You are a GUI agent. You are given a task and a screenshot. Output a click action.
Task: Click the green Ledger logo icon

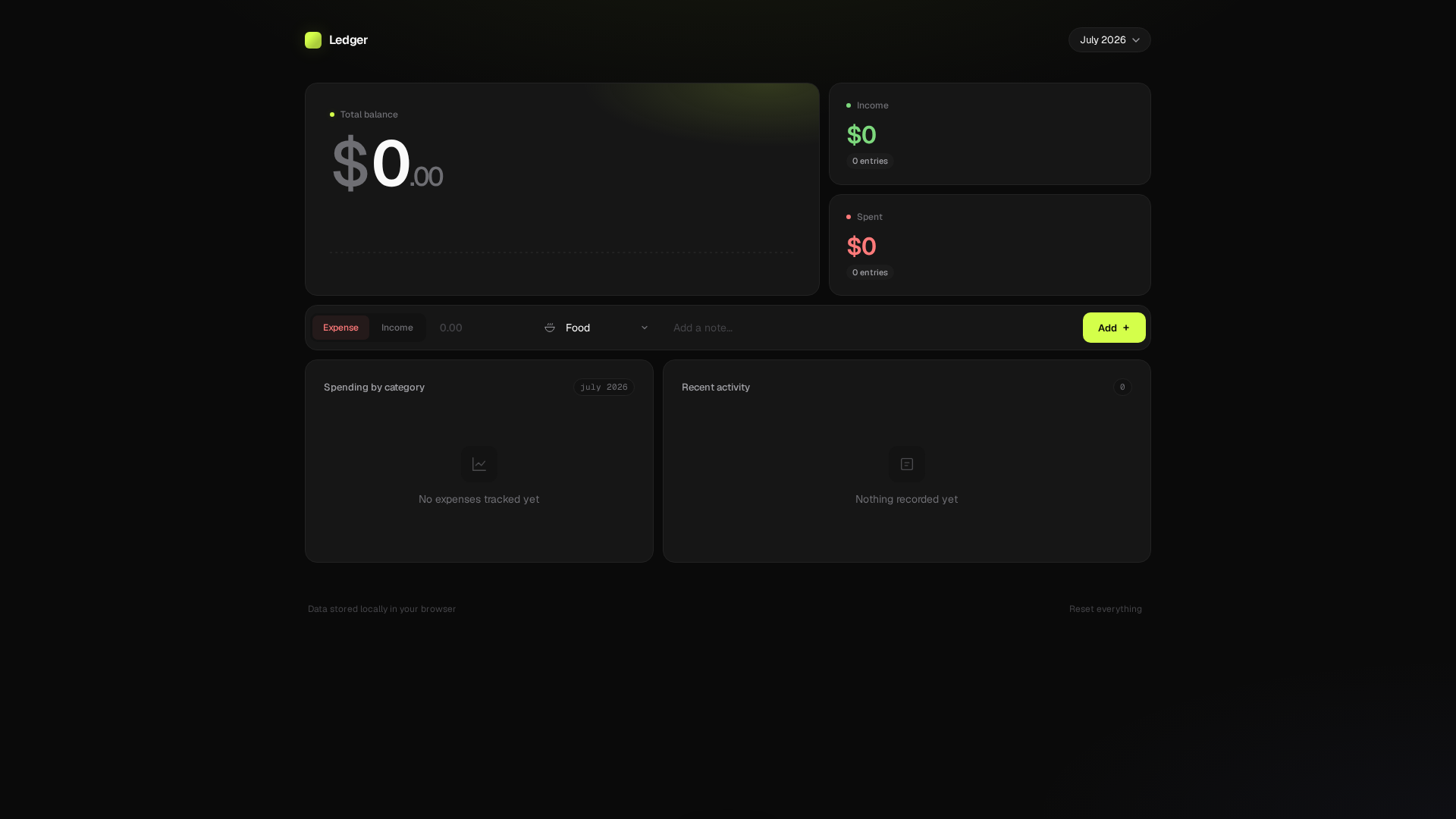pyautogui.click(x=313, y=40)
